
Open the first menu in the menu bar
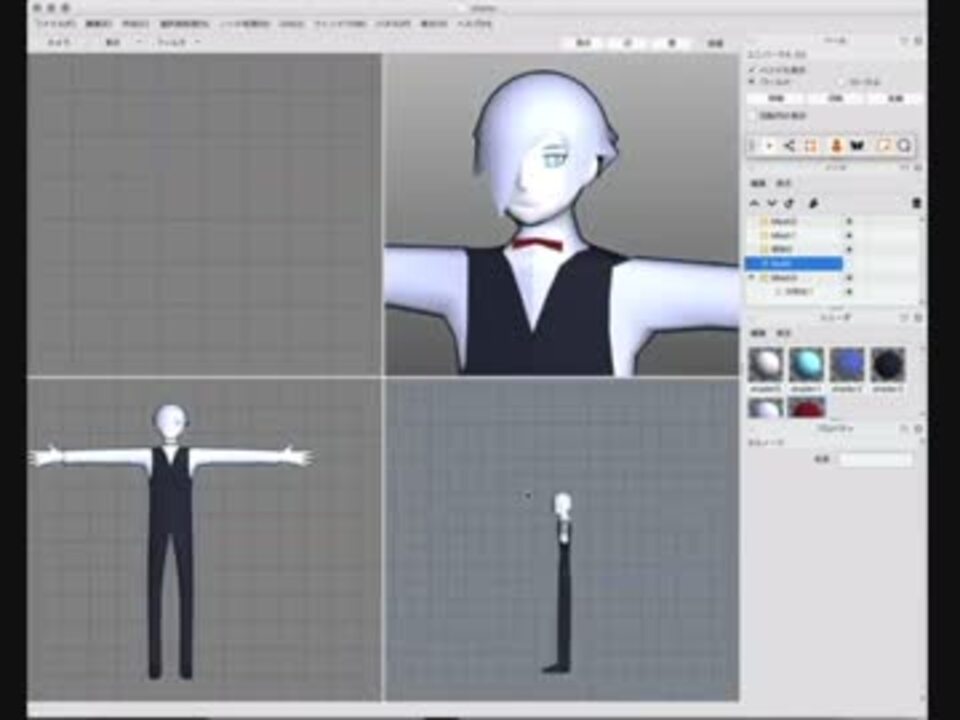point(55,22)
